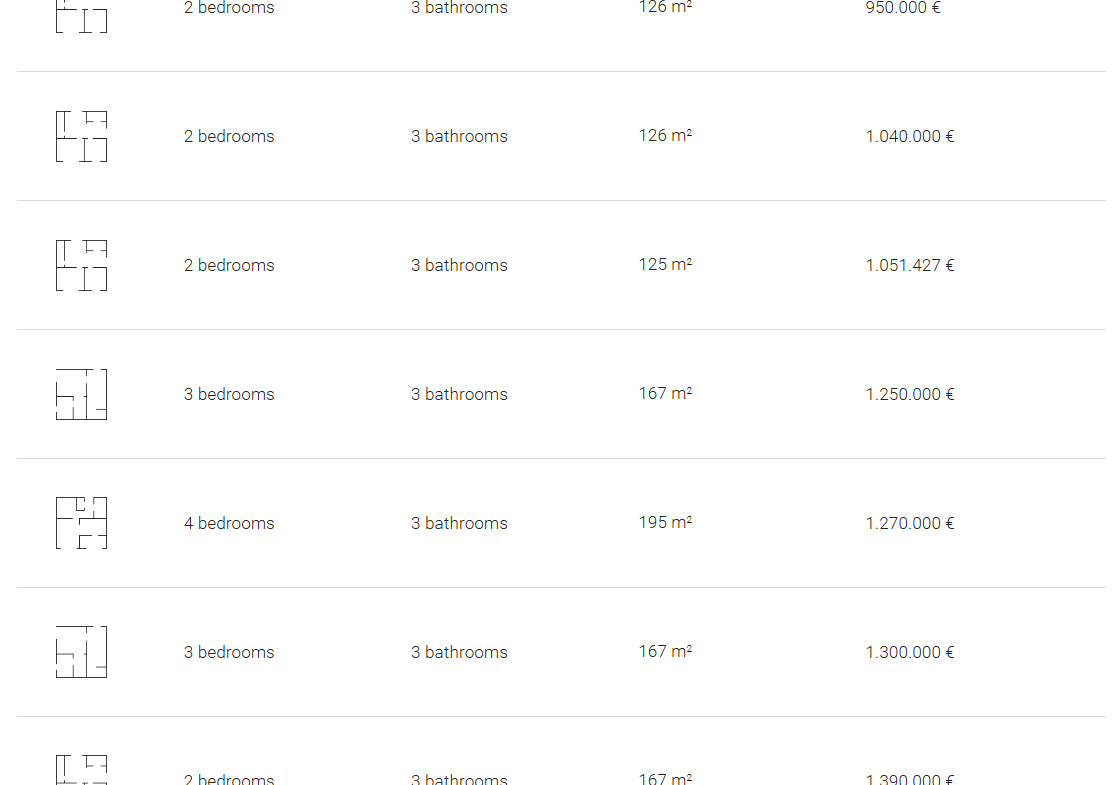Select the 195 m² area value
The width and height of the screenshot is (1115, 785).
coord(665,522)
